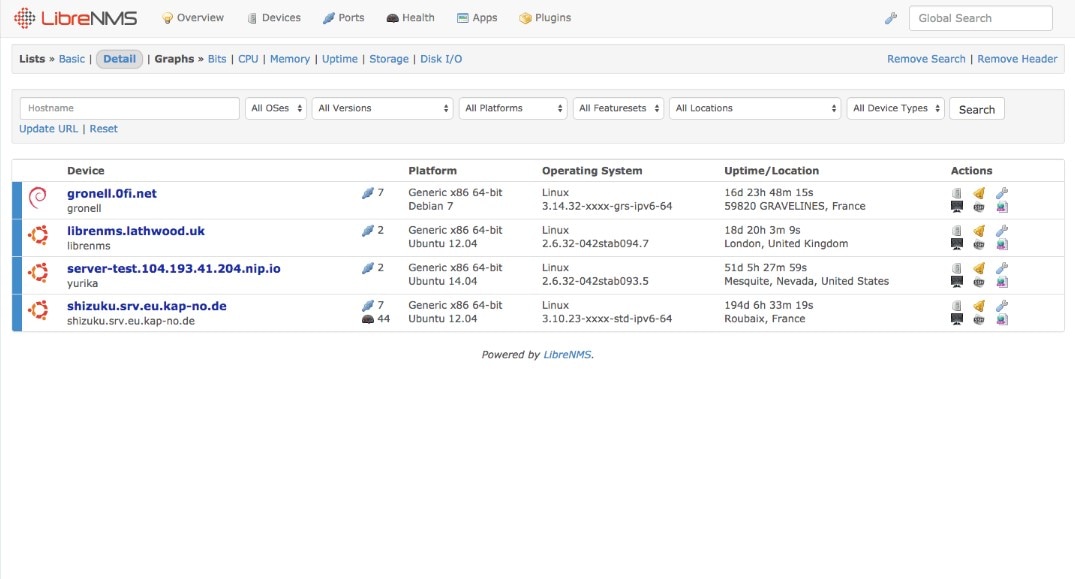Screen dimensions: 1075x579
Task: Click edit wrench icon for librenms.lathwood.uk
Action: (1002, 230)
